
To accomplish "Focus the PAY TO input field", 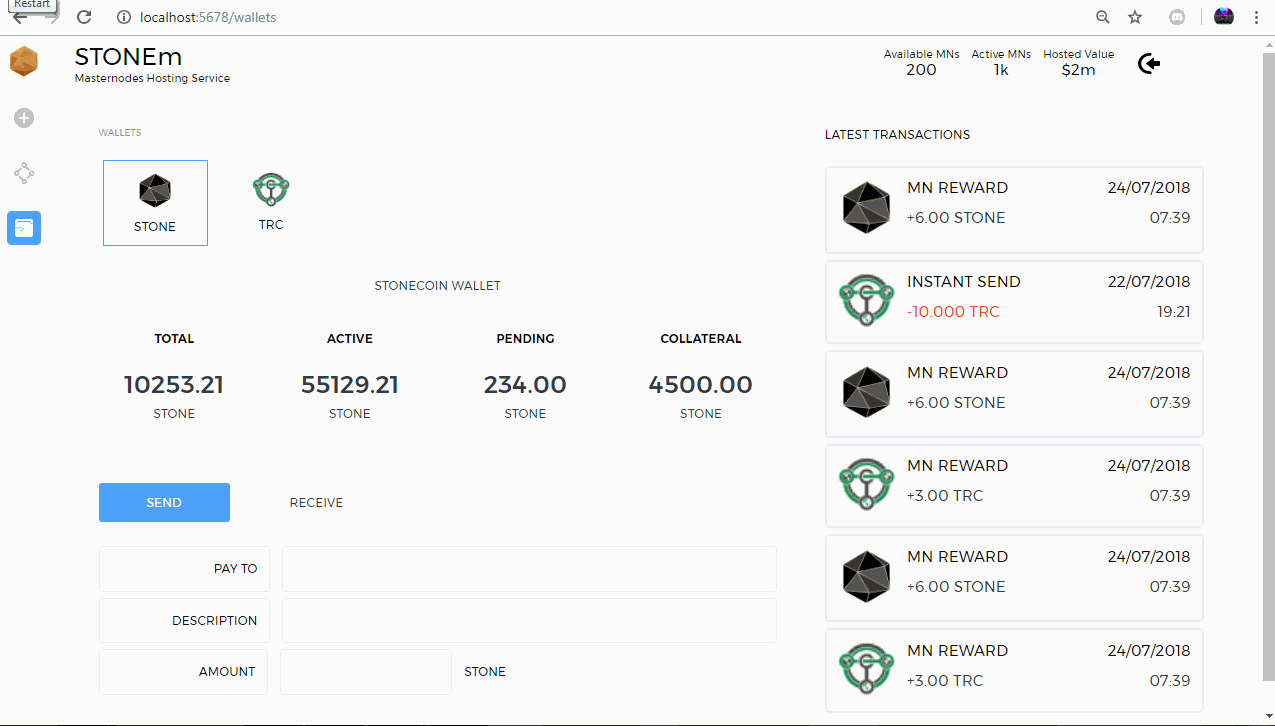I will pyautogui.click(x=529, y=569).
